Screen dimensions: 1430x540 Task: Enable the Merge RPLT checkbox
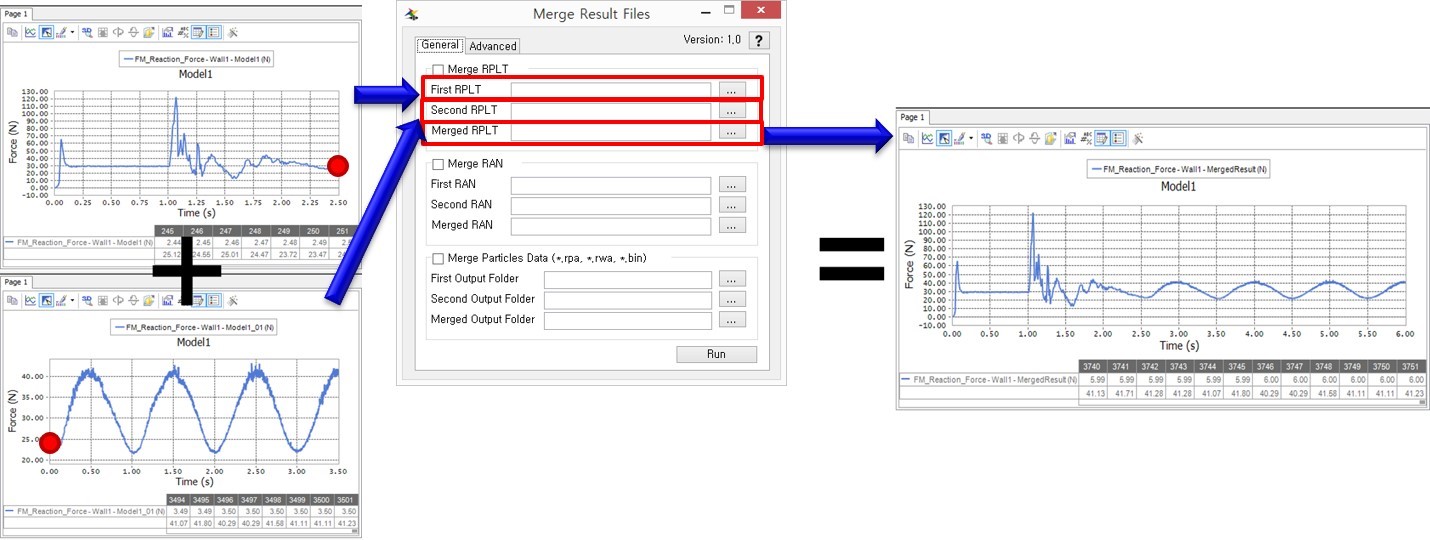(x=437, y=69)
